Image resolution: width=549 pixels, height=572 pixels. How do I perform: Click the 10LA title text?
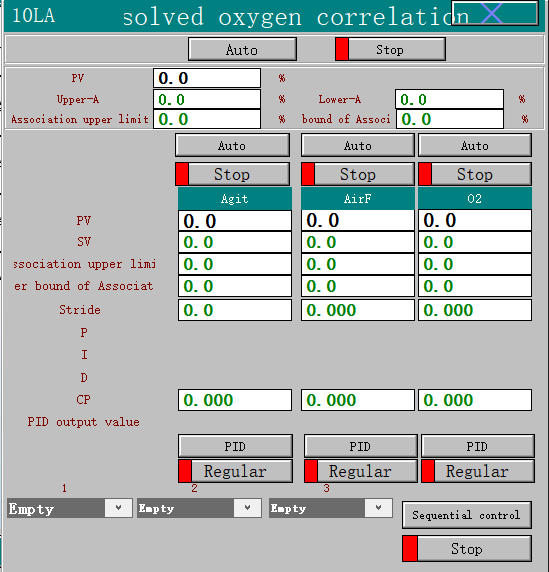pyautogui.click(x=34, y=16)
